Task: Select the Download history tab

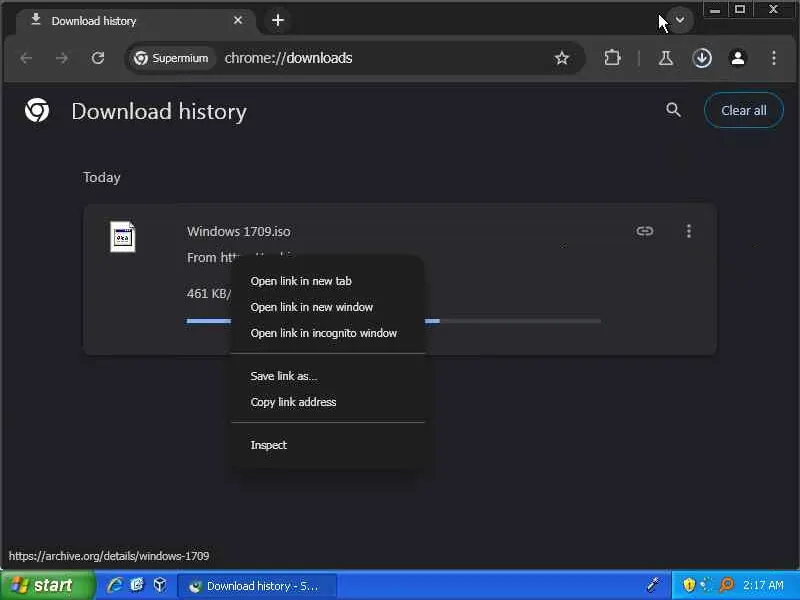Action: coord(136,21)
